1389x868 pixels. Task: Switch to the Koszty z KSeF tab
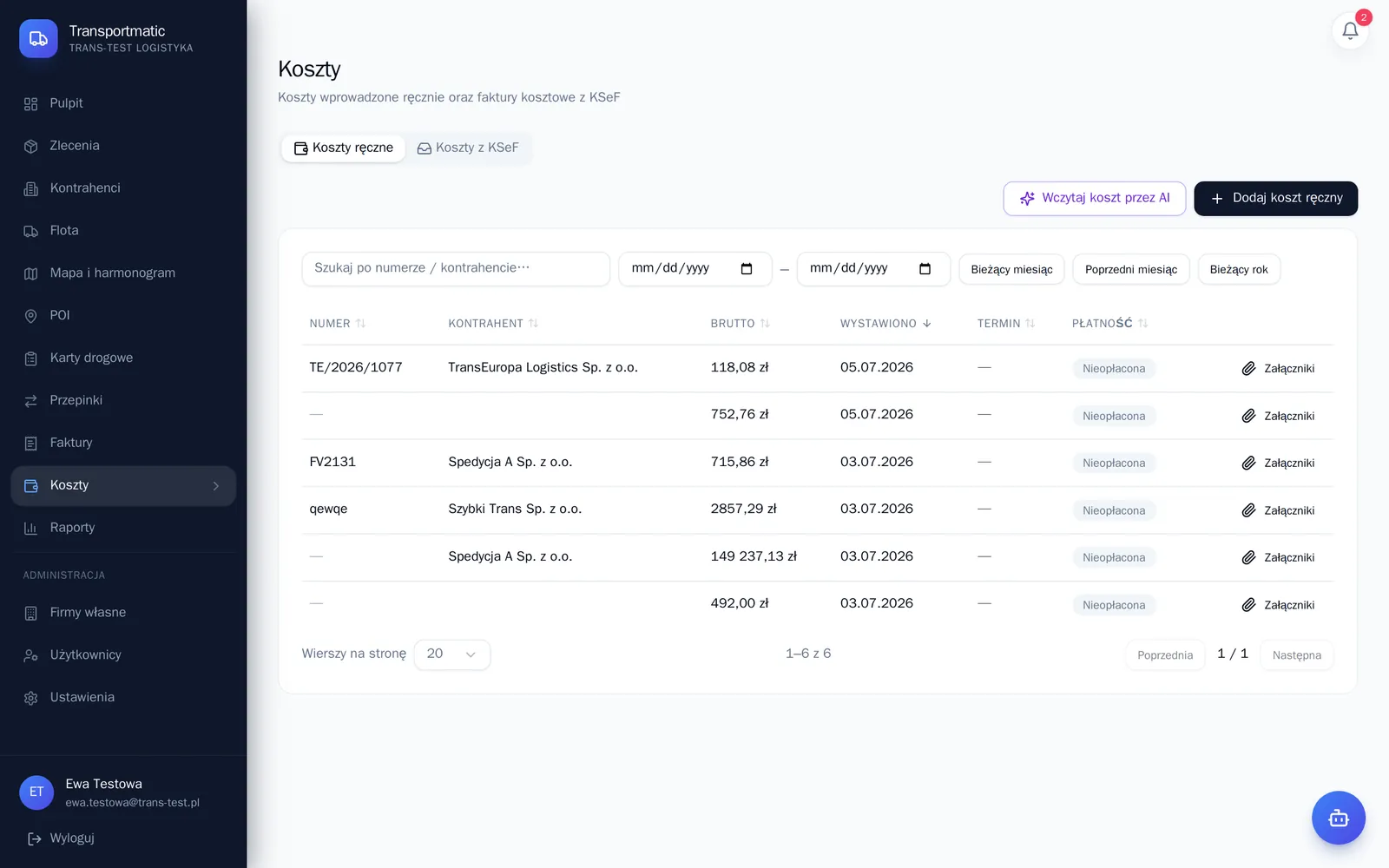[468, 148]
